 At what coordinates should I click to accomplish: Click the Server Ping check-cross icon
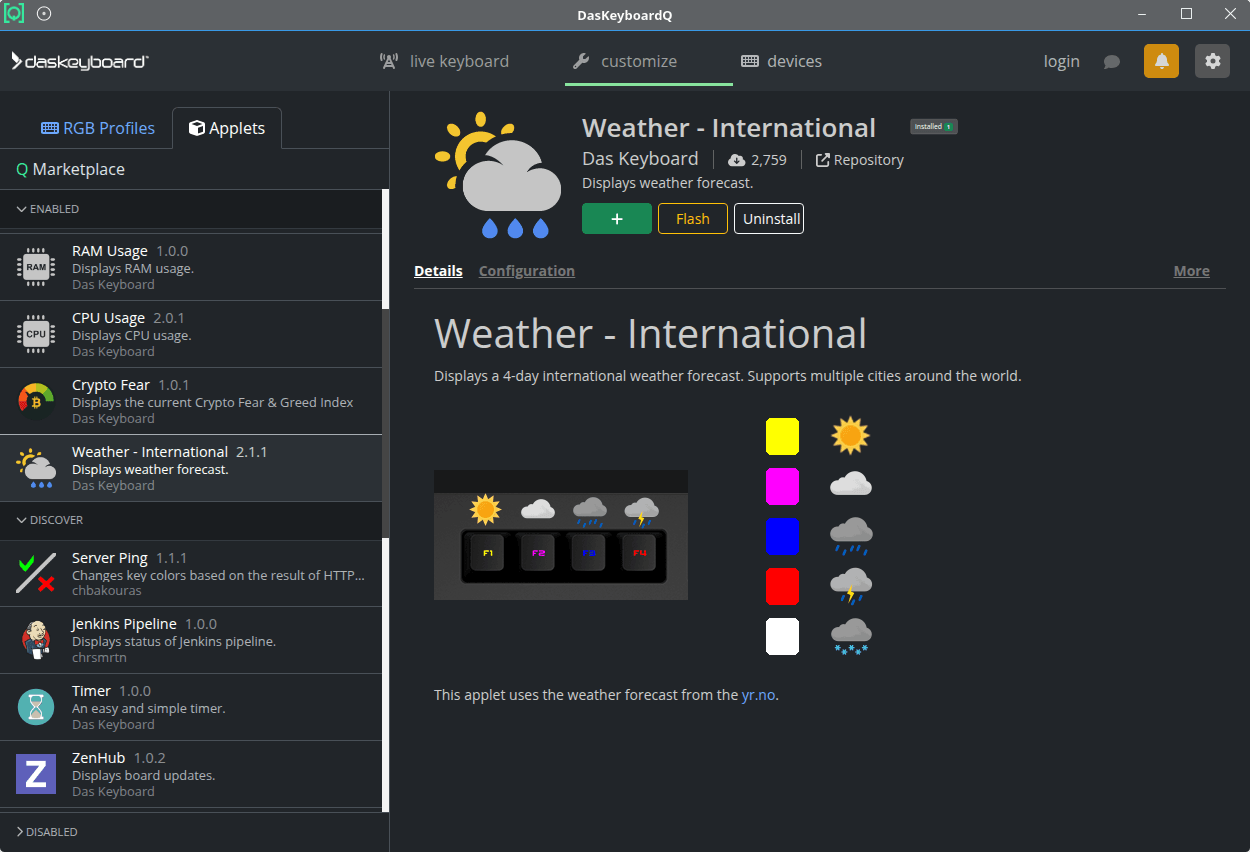click(36, 574)
